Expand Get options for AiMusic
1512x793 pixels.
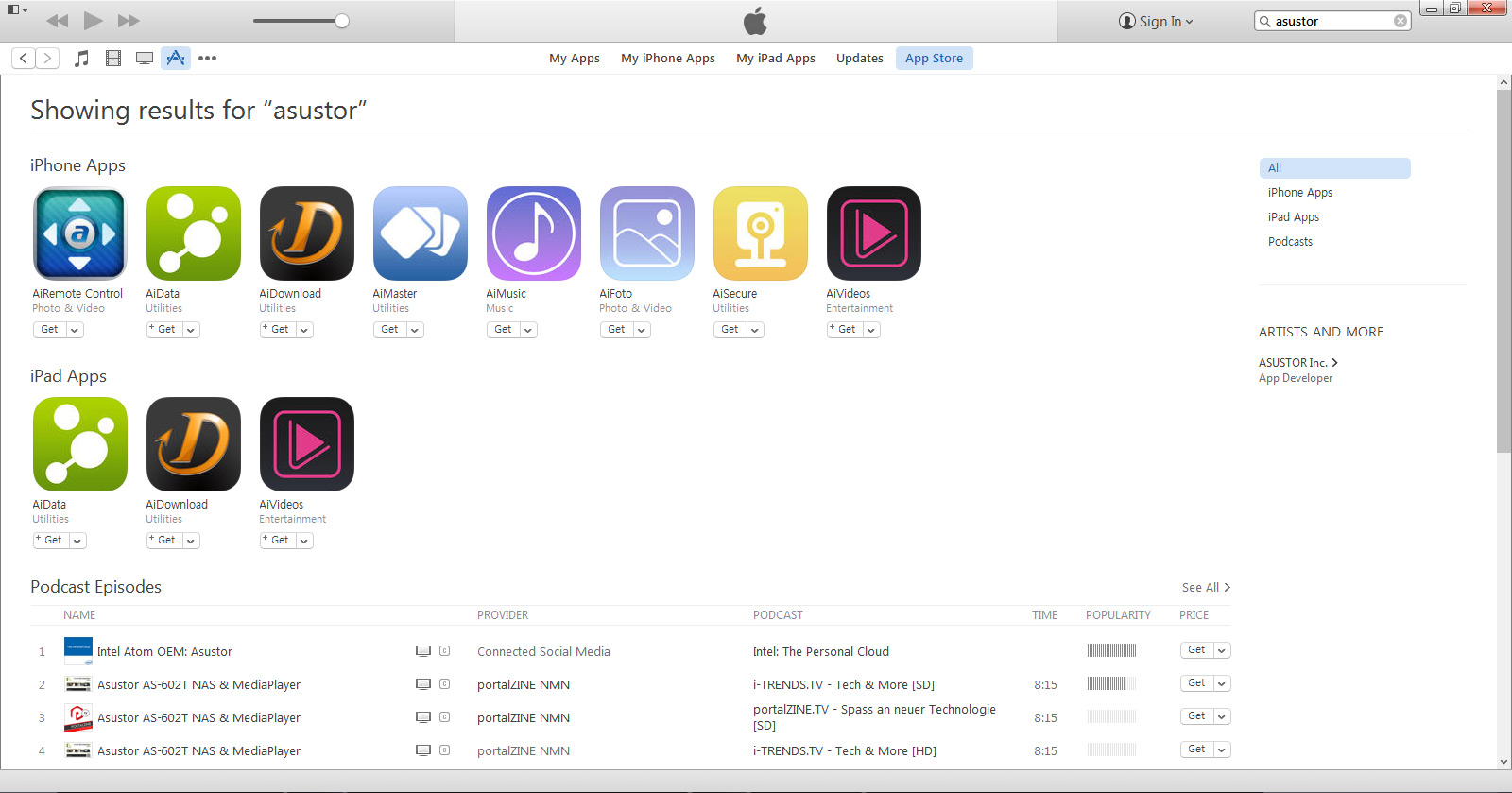pos(528,330)
